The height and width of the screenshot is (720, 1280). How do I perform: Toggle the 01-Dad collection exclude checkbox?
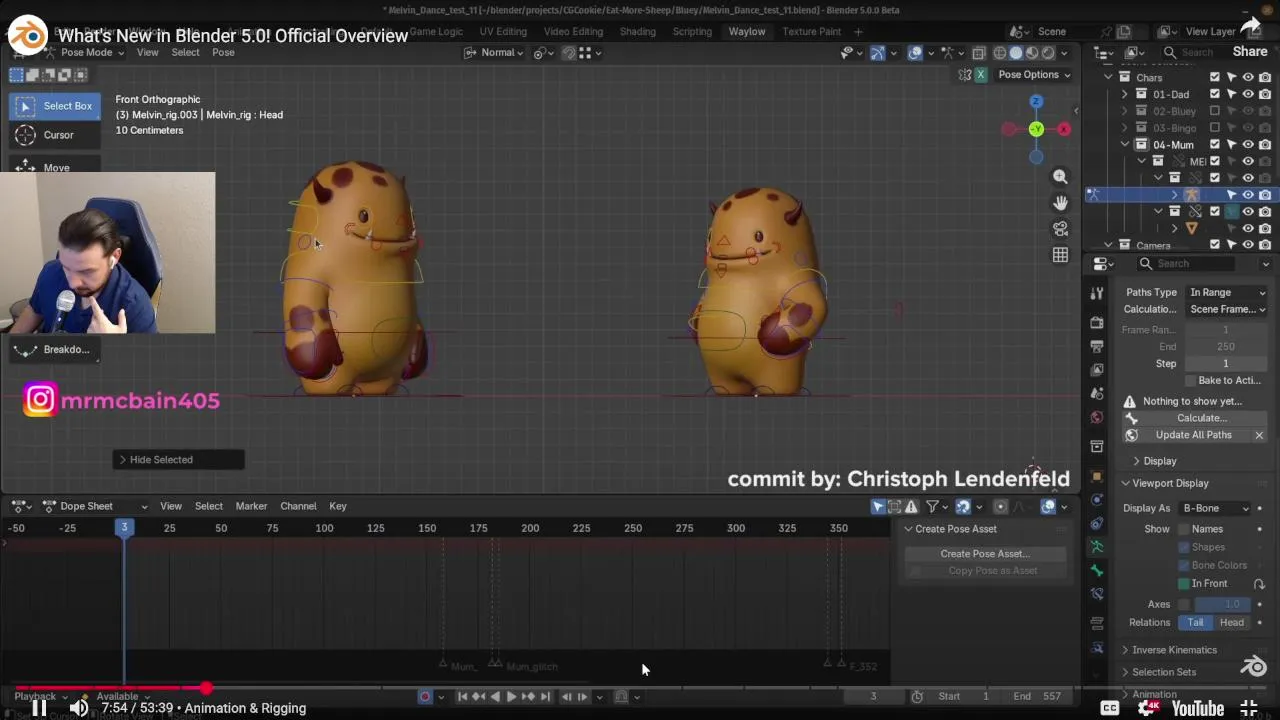[1215, 94]
